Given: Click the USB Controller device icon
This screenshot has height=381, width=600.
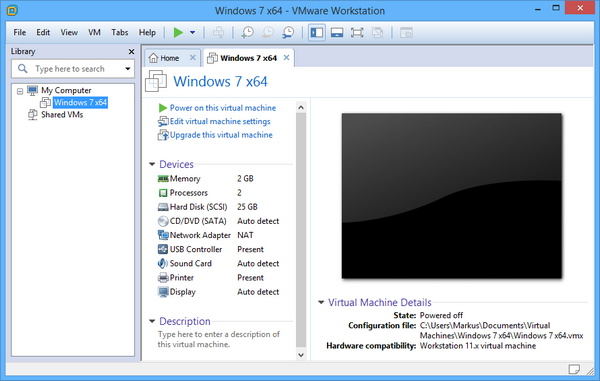Looking at the screenshot, I should (x=163, y=249).
